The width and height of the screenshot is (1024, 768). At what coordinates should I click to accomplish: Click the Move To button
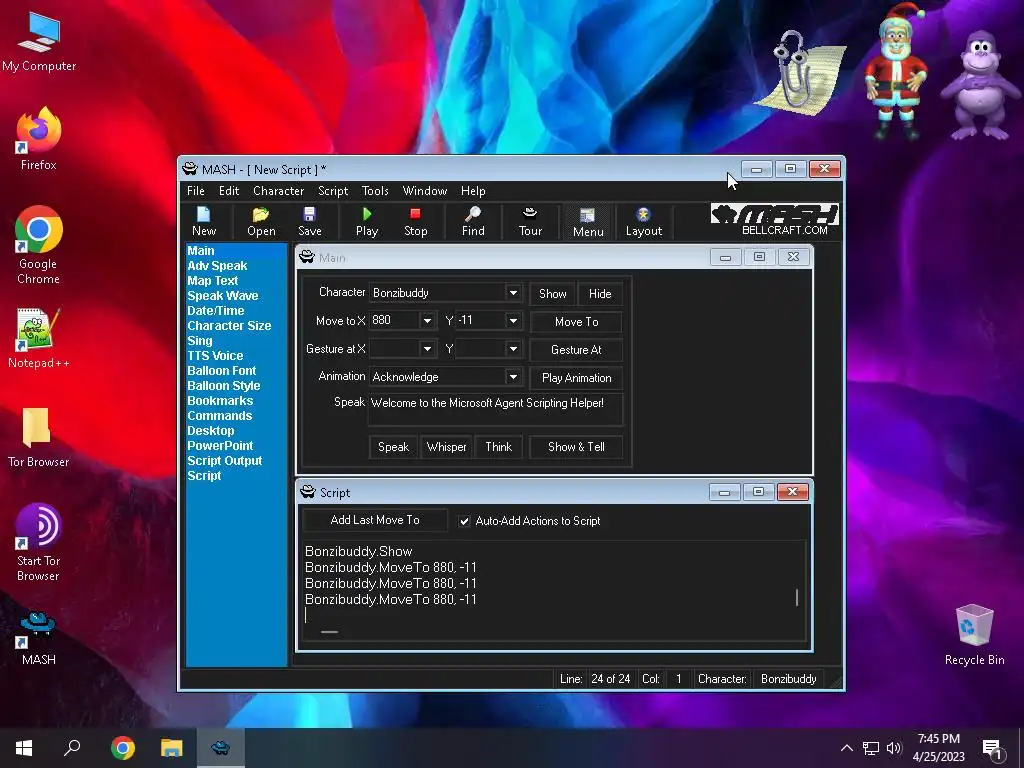[576, 322]
